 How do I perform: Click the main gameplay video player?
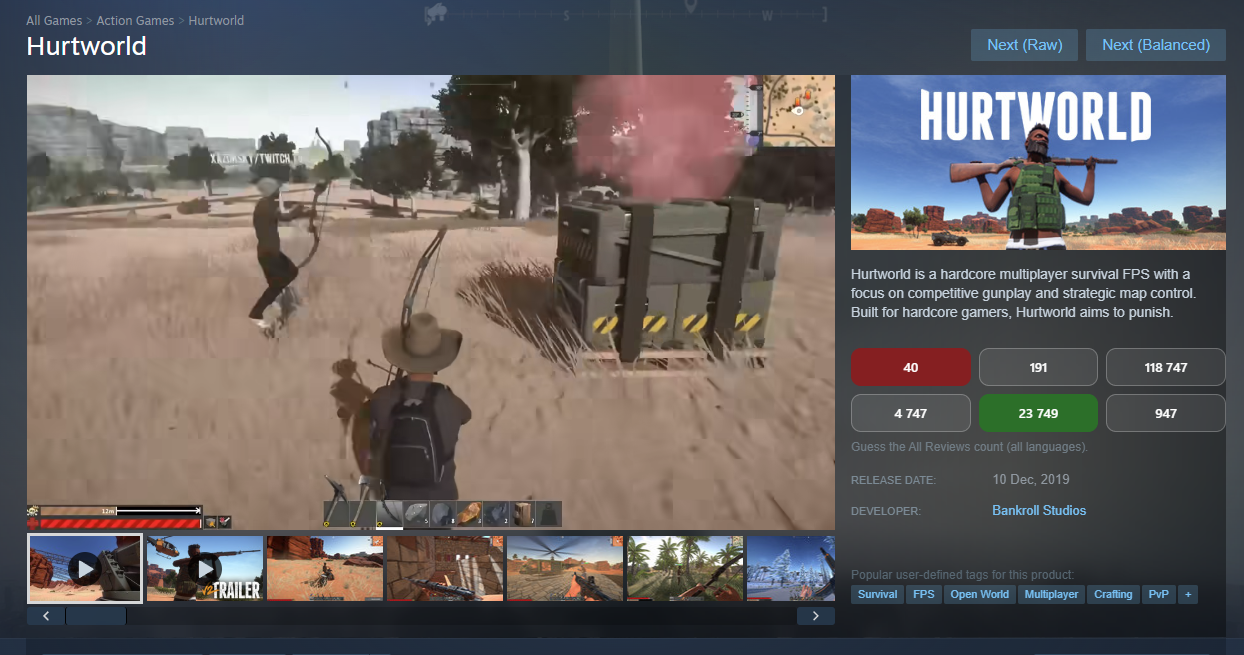[431, 302]
